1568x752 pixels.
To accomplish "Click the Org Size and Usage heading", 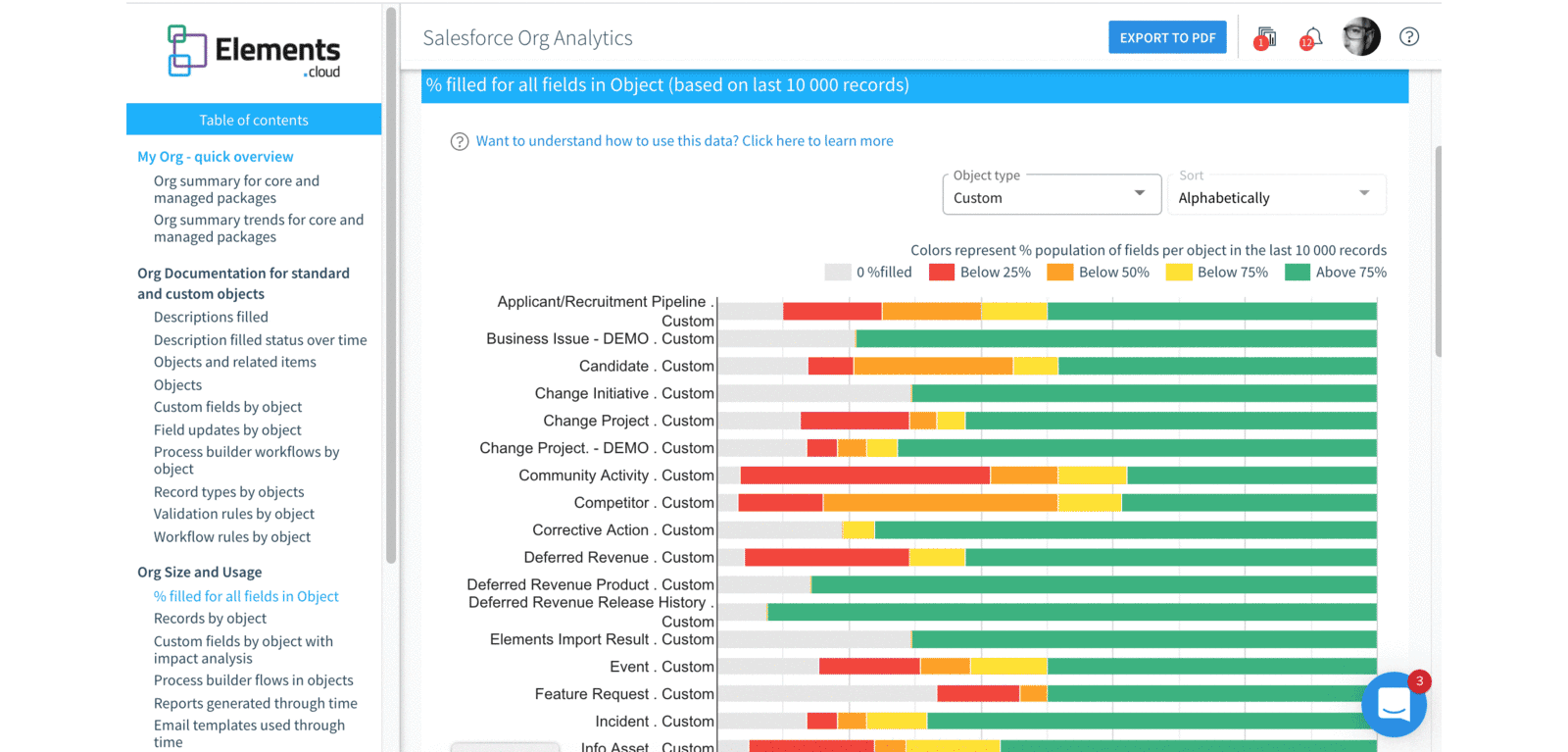I will [199, 573].
